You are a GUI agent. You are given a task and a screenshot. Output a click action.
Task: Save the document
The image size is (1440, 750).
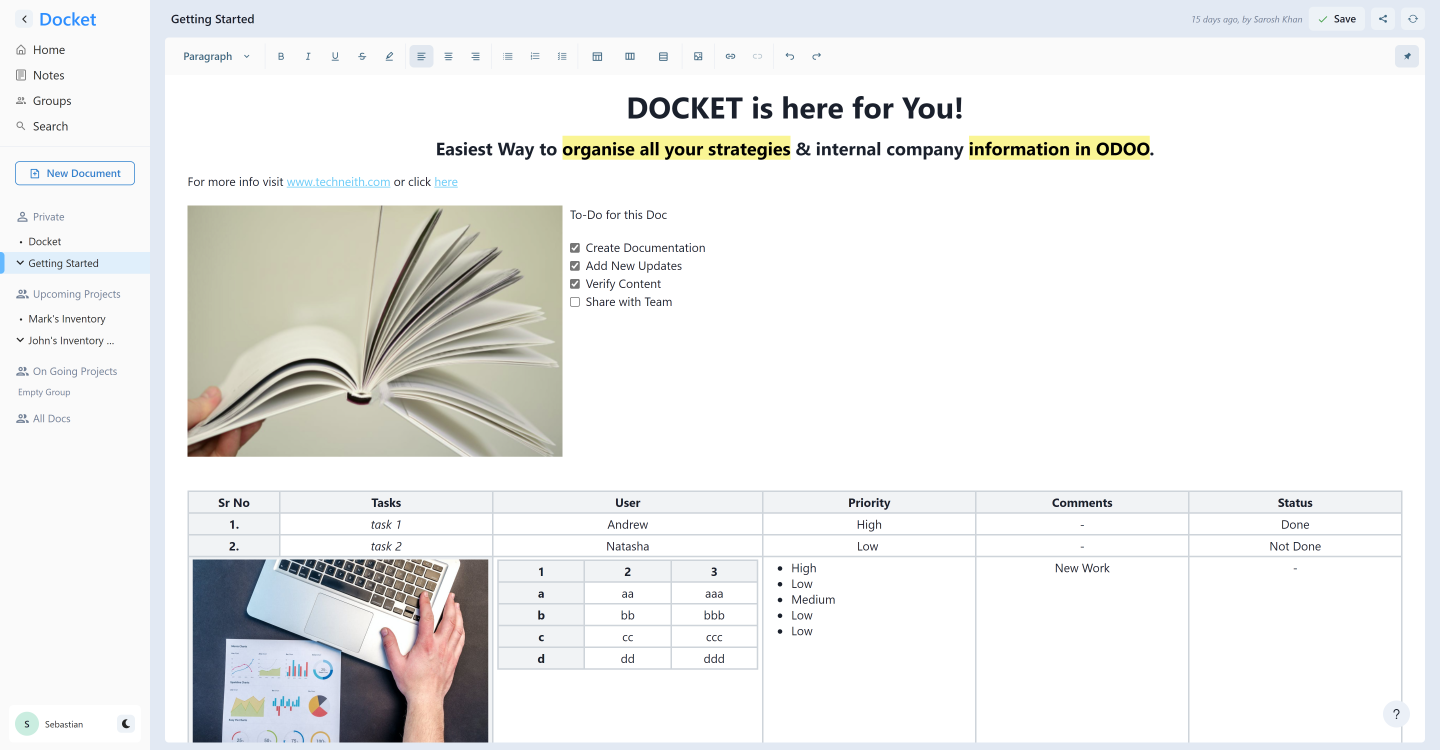click(1337, 19)
